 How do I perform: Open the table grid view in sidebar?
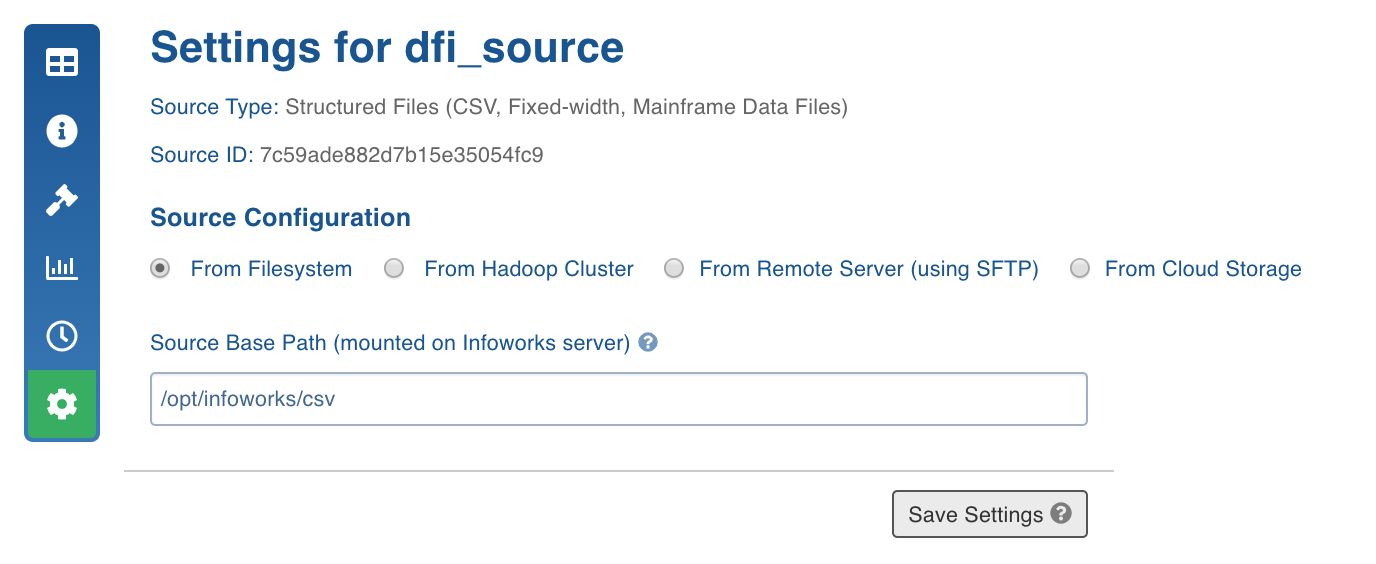pos(62,63)
